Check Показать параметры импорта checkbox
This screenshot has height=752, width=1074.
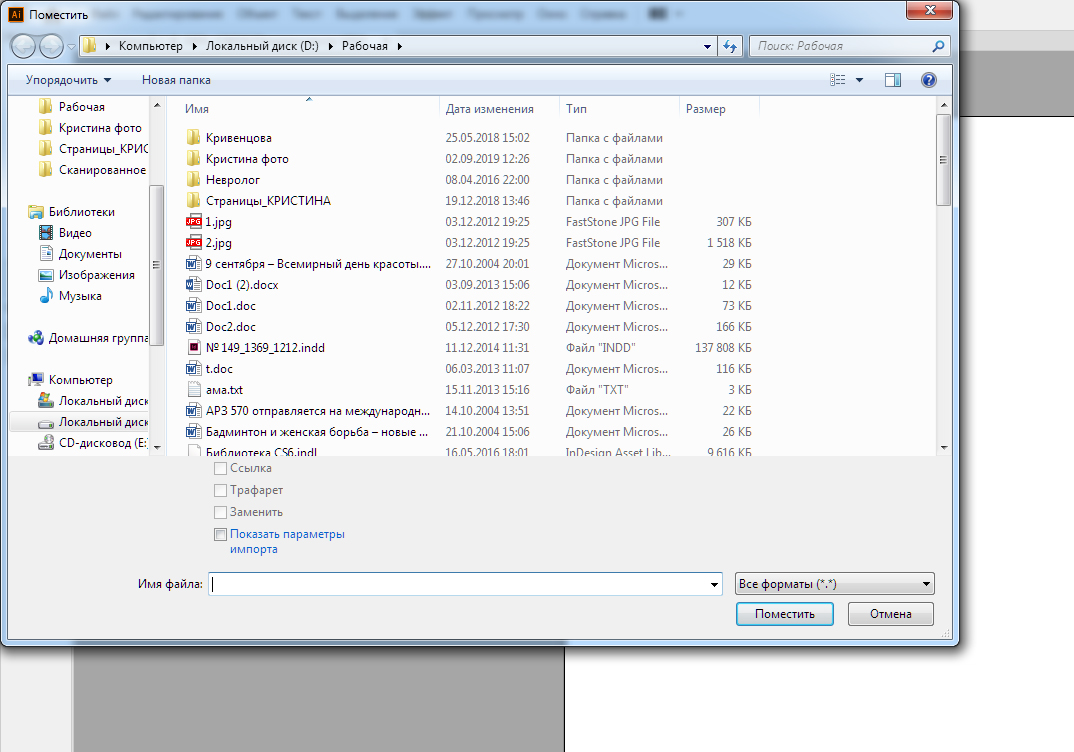[x=220, y=534]
